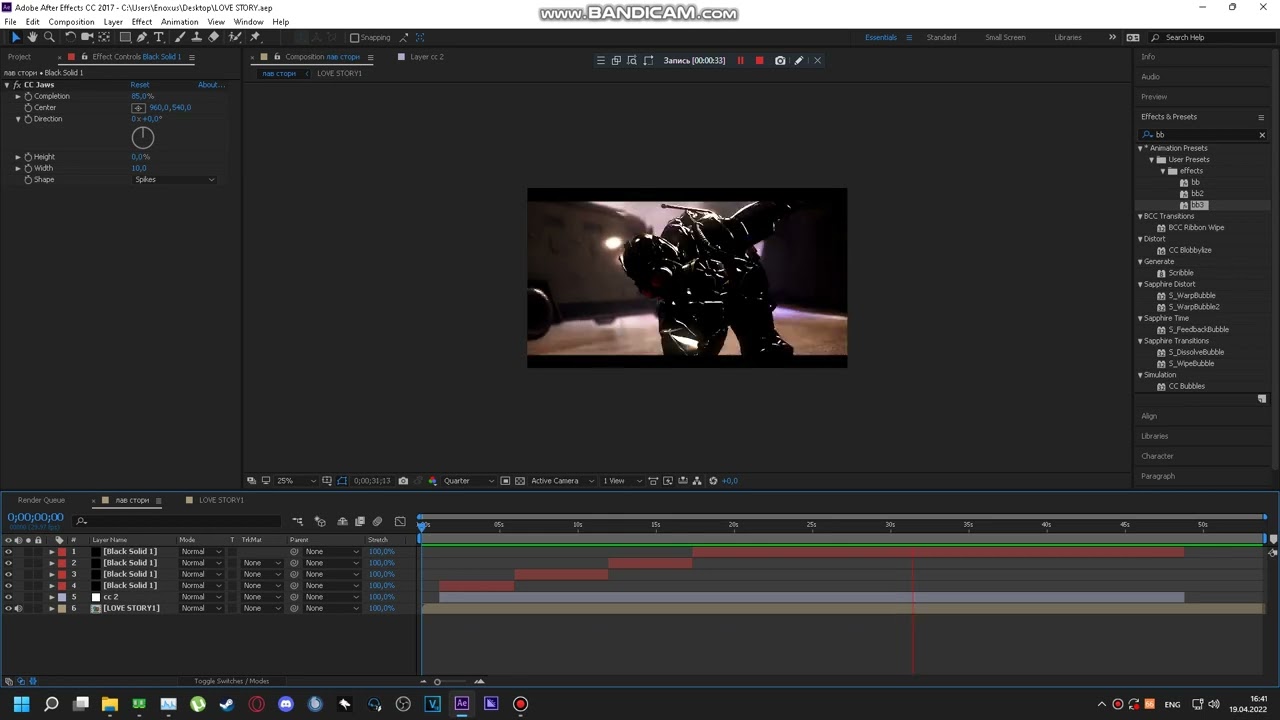Reset the CC Jaws effect
The width and height of the screenshot is (1280, 720).
point(140,85)
